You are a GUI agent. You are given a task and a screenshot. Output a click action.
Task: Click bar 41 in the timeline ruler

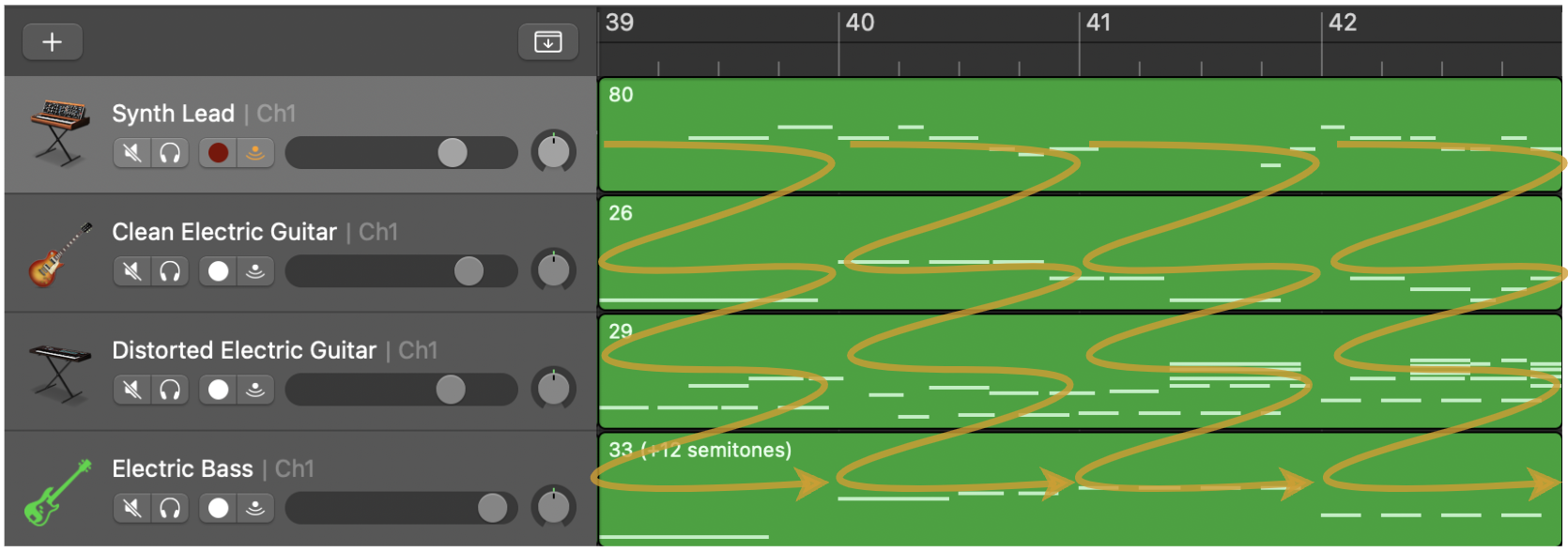coord(1099,23)
